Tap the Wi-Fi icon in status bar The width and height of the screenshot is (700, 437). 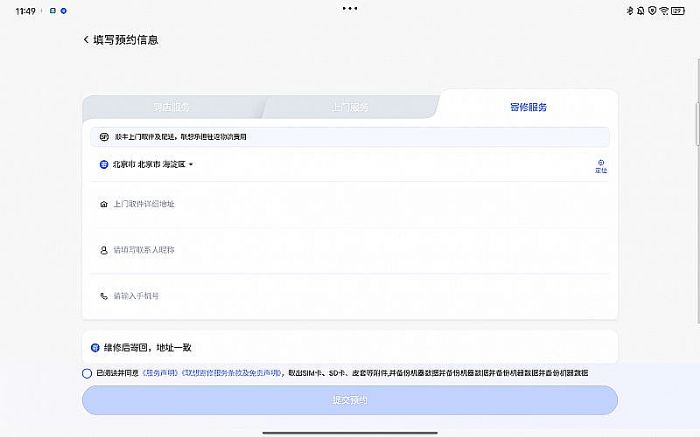[663, 10]
